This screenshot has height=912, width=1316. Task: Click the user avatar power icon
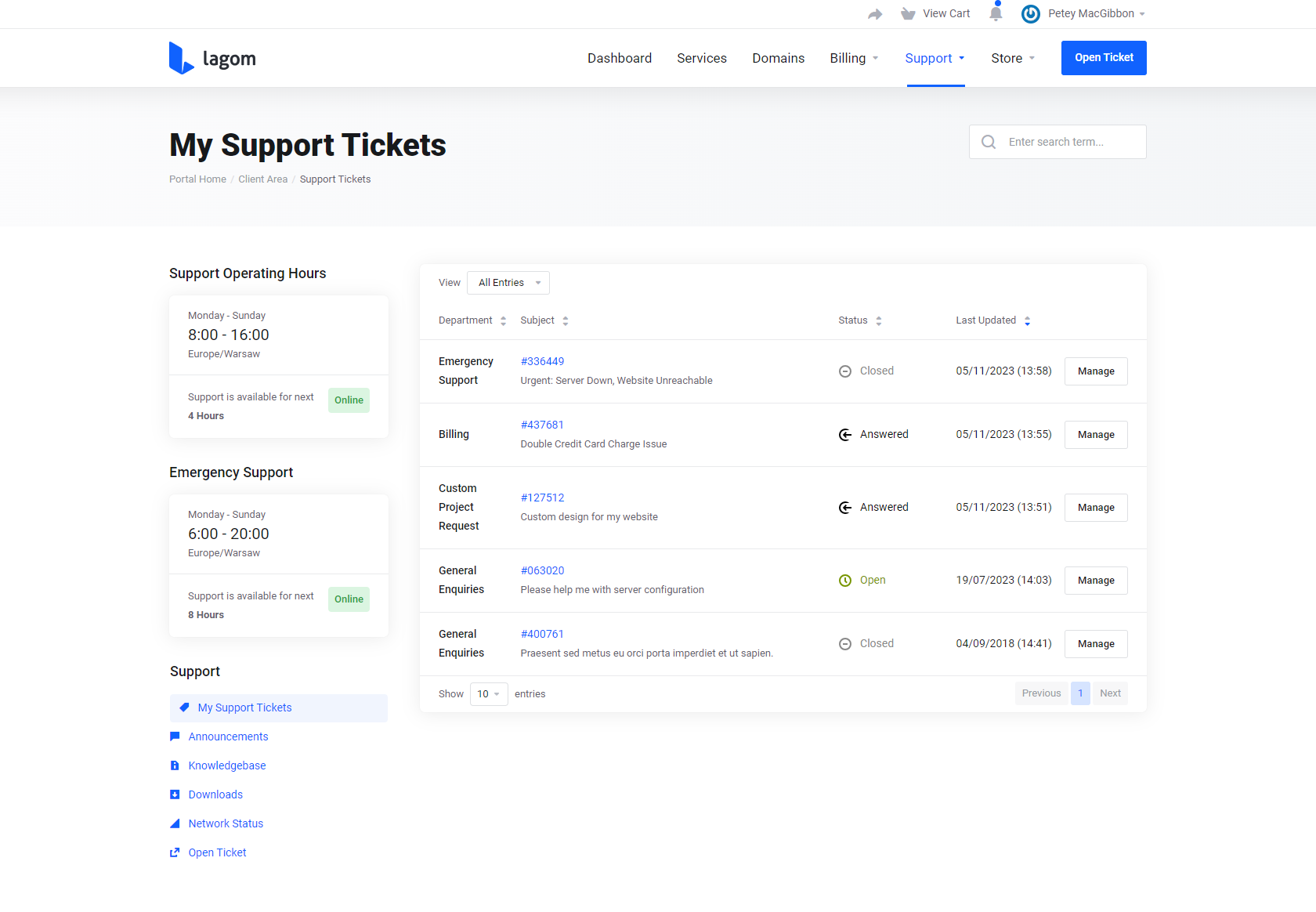[x=1031, y=14]
